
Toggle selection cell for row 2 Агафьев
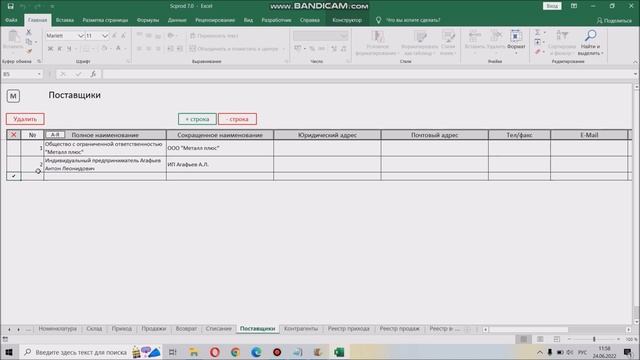point(13,164)
